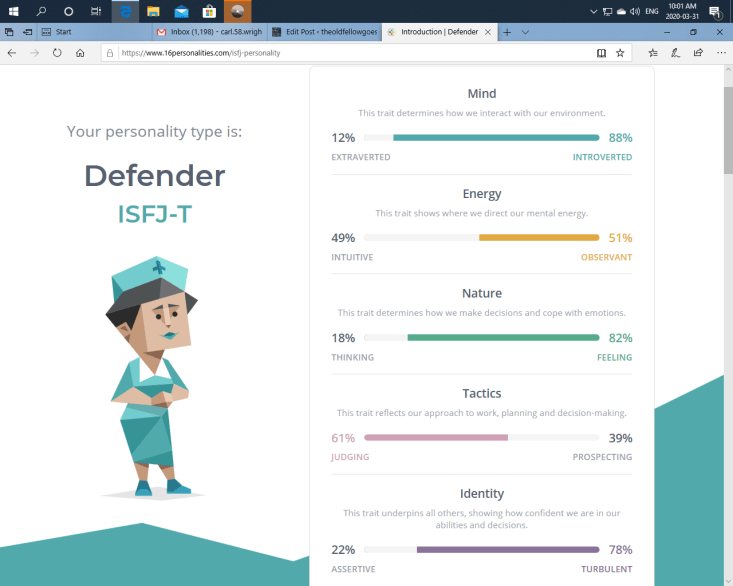The width and height of the screenshot is (733, 586).
Task: Show hidden system tray icons
Action: [x=594, y=11]
